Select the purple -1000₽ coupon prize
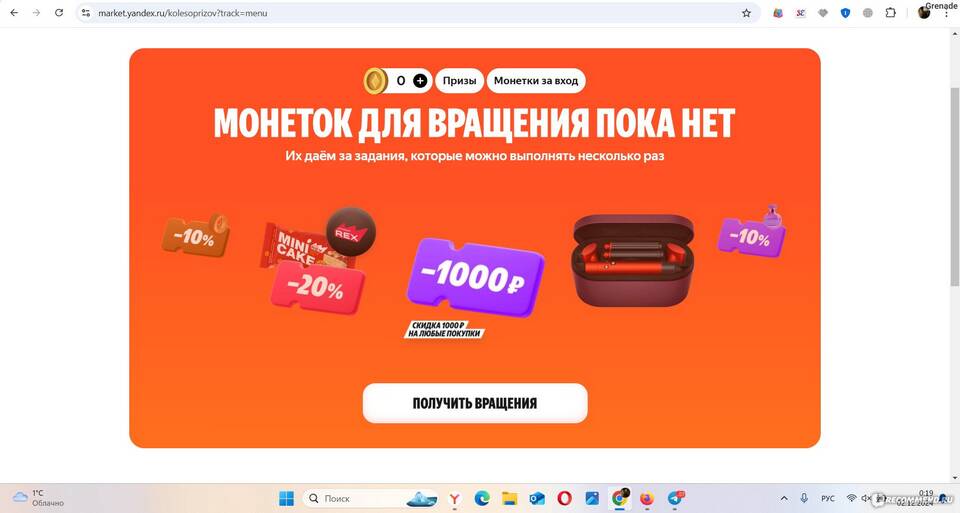The image size is (960, 513). pyautogui.click(x=475, y=277)
